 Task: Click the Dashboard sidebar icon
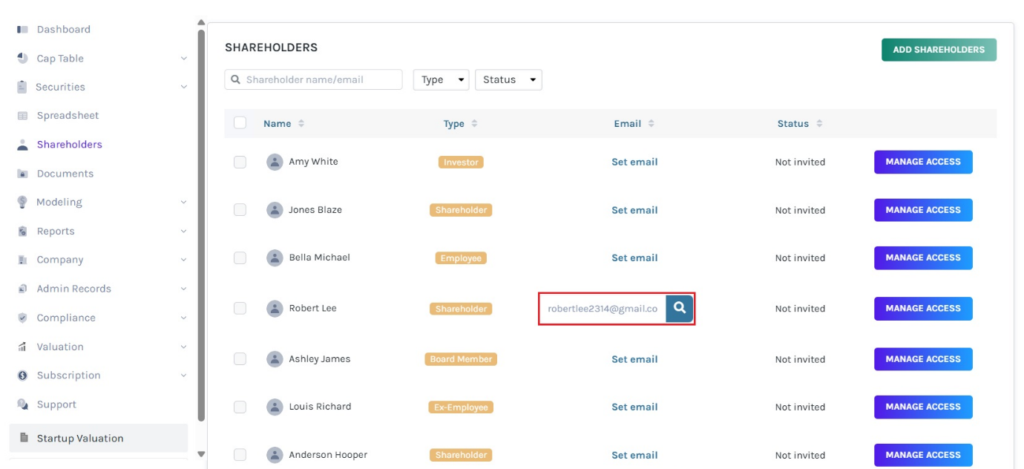23,29
